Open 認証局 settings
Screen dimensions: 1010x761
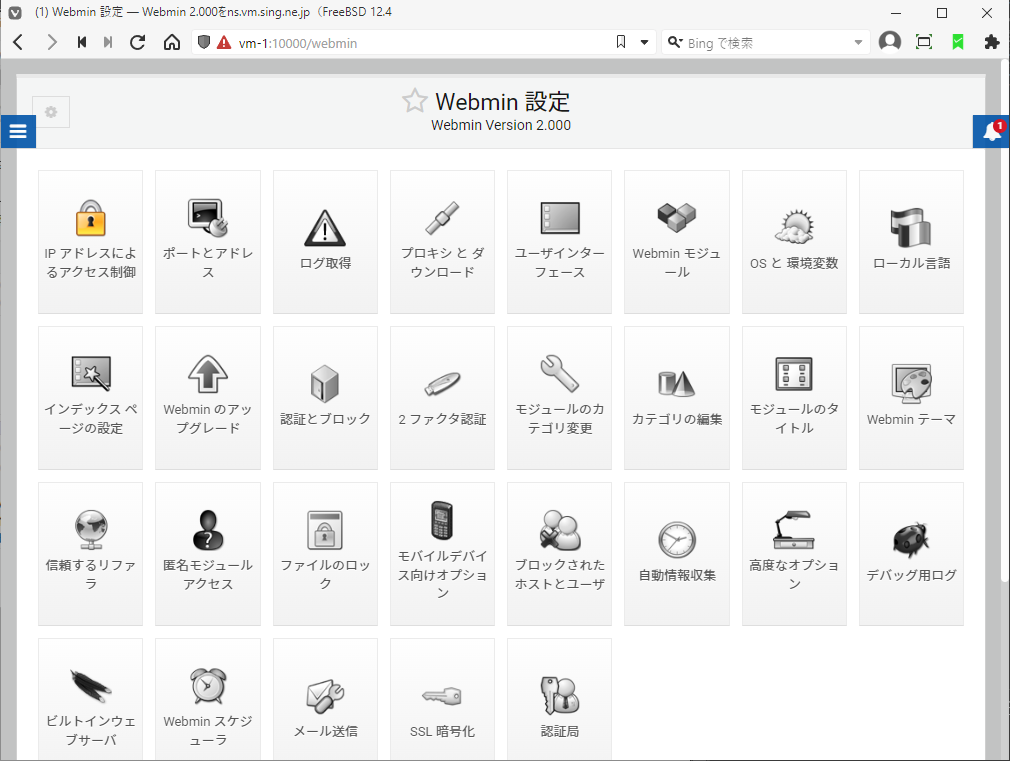(559, 699)
